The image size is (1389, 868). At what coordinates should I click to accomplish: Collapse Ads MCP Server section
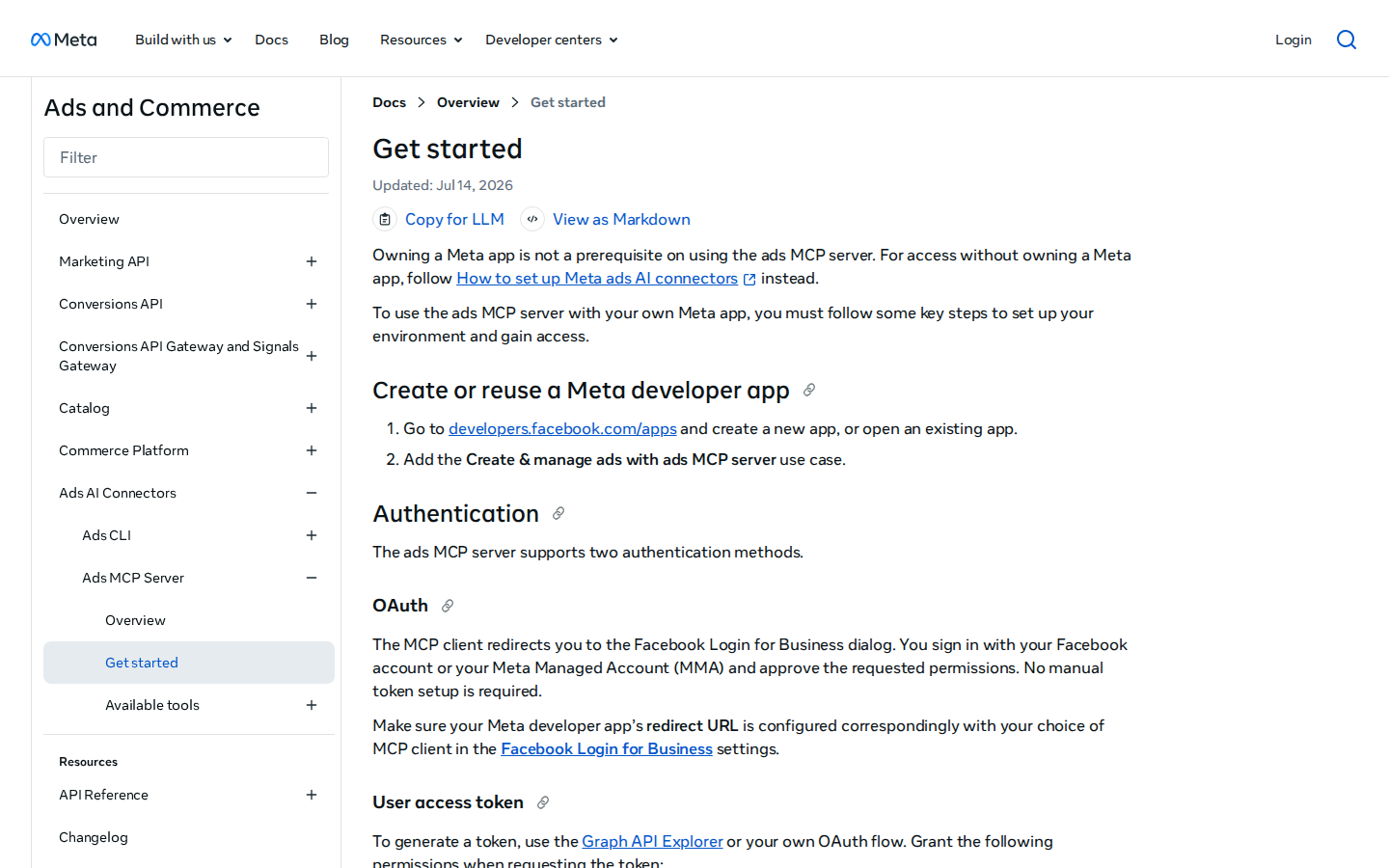tap(312, 578)
